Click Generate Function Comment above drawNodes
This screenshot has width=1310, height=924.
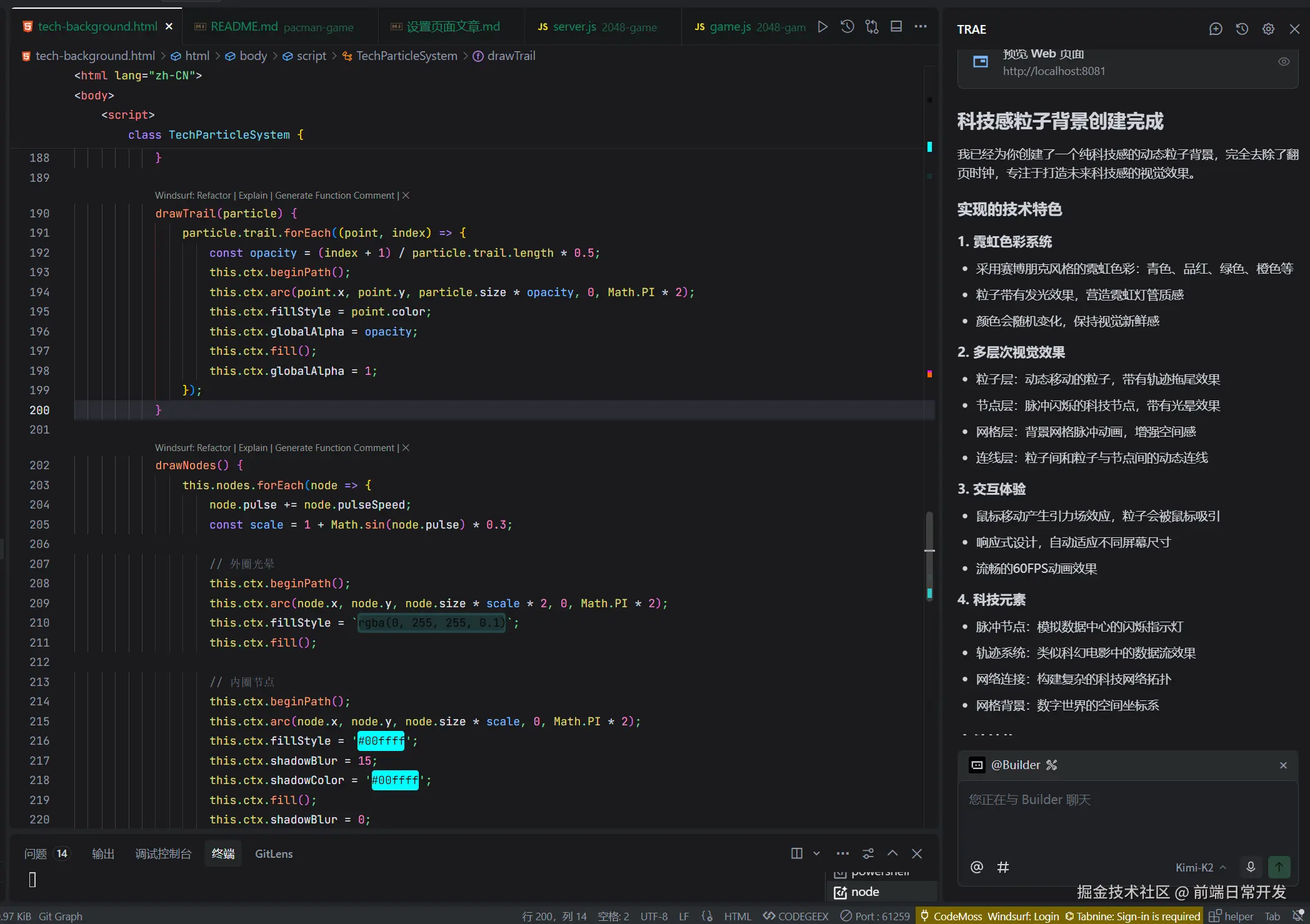pyautogui.click(x=334, y=448)
